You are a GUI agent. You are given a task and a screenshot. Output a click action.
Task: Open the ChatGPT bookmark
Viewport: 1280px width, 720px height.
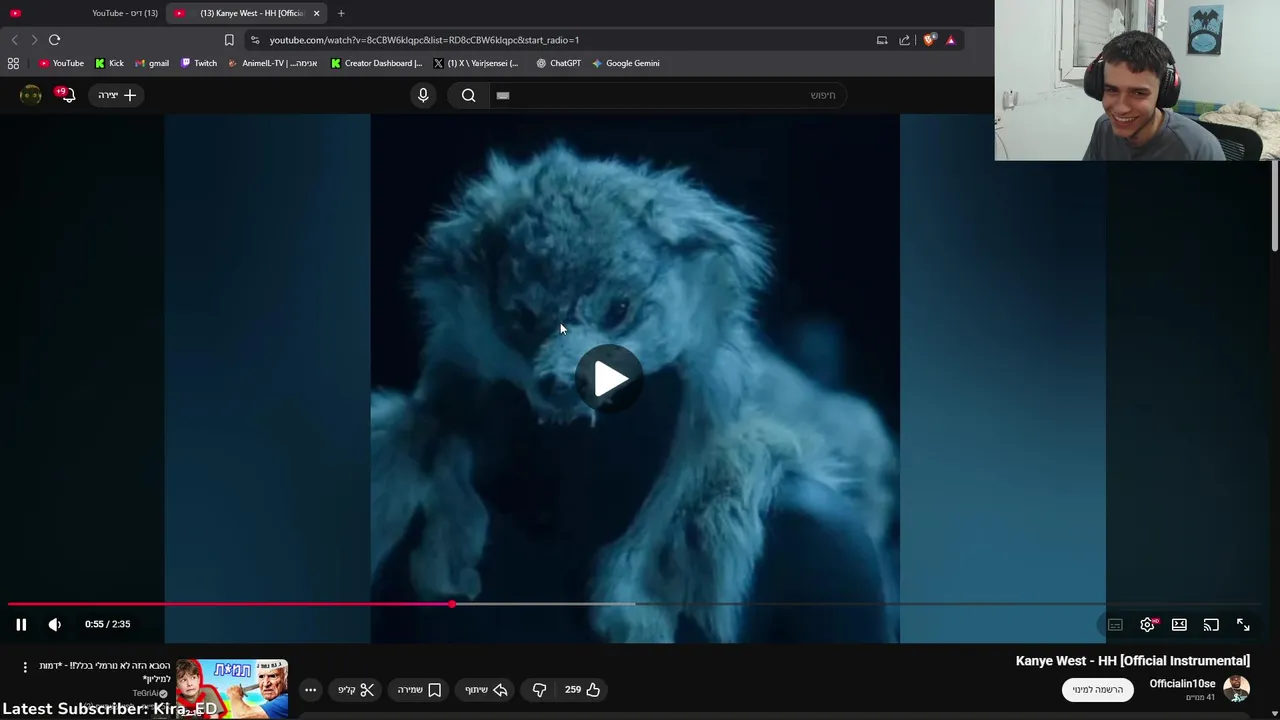(558, 63)
